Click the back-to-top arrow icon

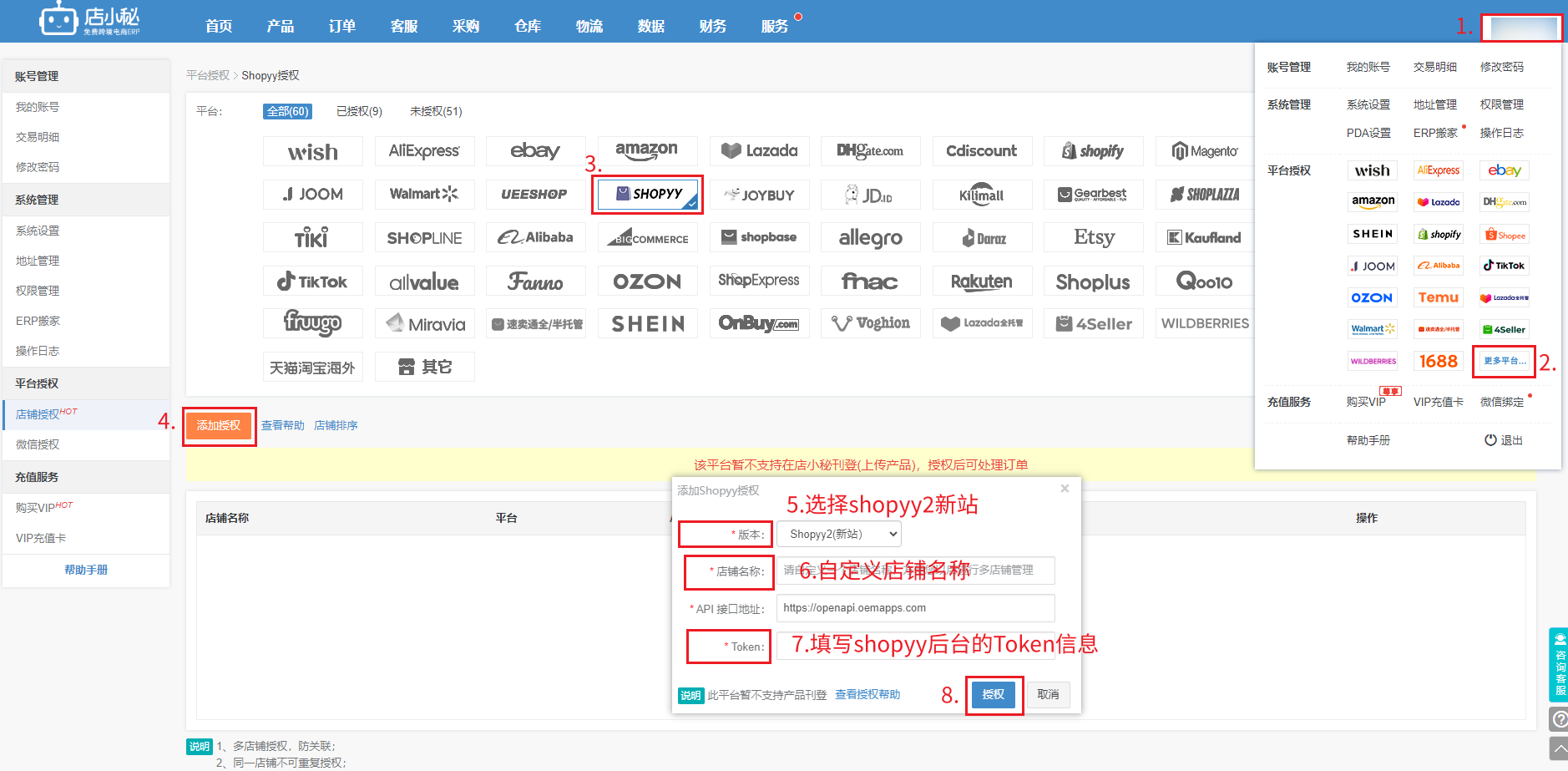[x=1559, y=748]
